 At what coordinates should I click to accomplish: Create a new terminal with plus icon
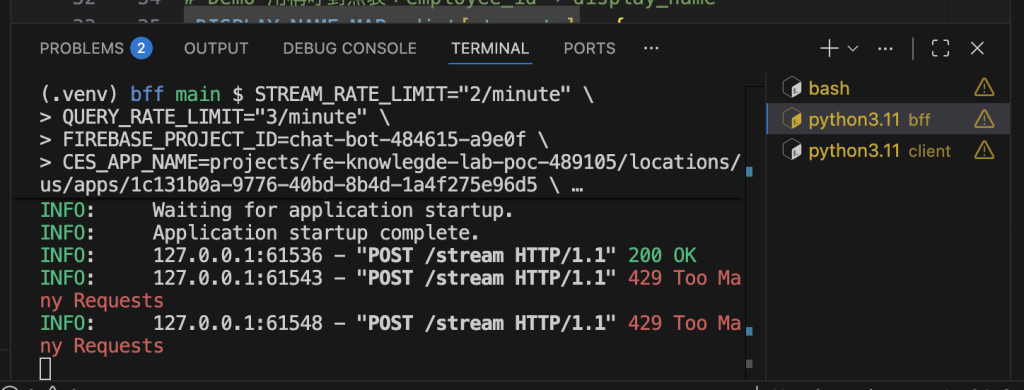click(829, 48)
